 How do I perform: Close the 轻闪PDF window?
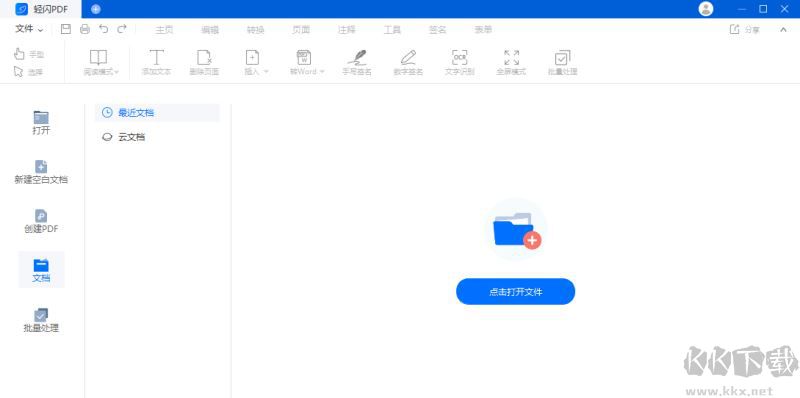(785, 9)
